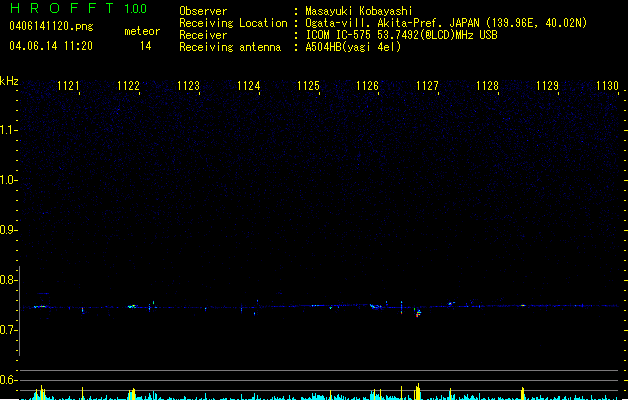Viewport: 629px width, 400px height.
Task: Click receiver value ICOM IC-575 53.7492 MHz USB
Action: click(402, 35)
